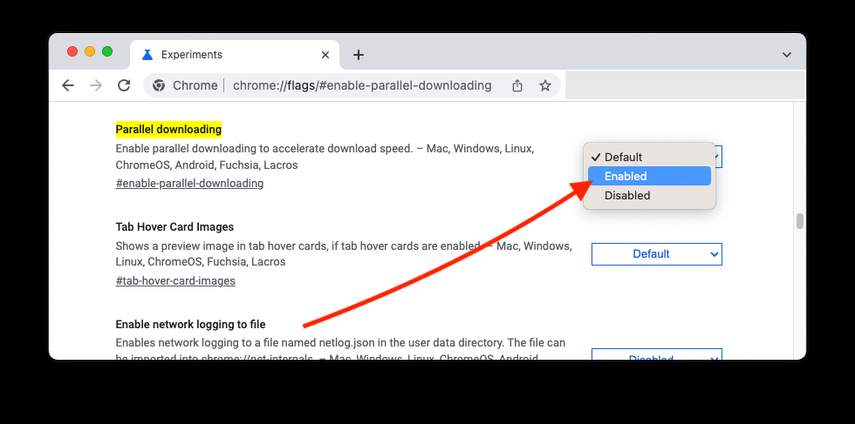Open the network logging dropdown
855x424 pixels.
click(x=657, y=355)
